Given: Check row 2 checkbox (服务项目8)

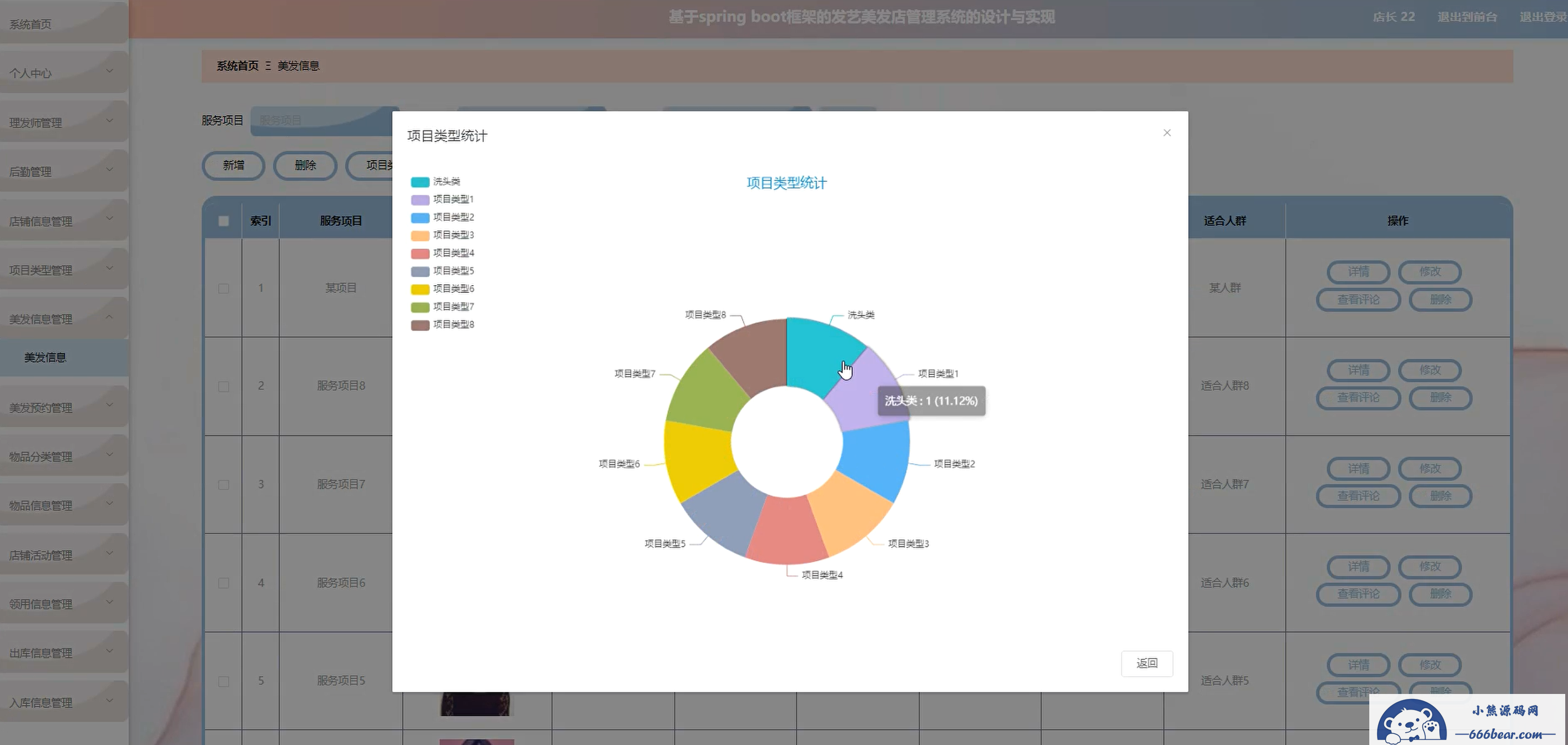Looking at the screenshot, I should (223, 386).
